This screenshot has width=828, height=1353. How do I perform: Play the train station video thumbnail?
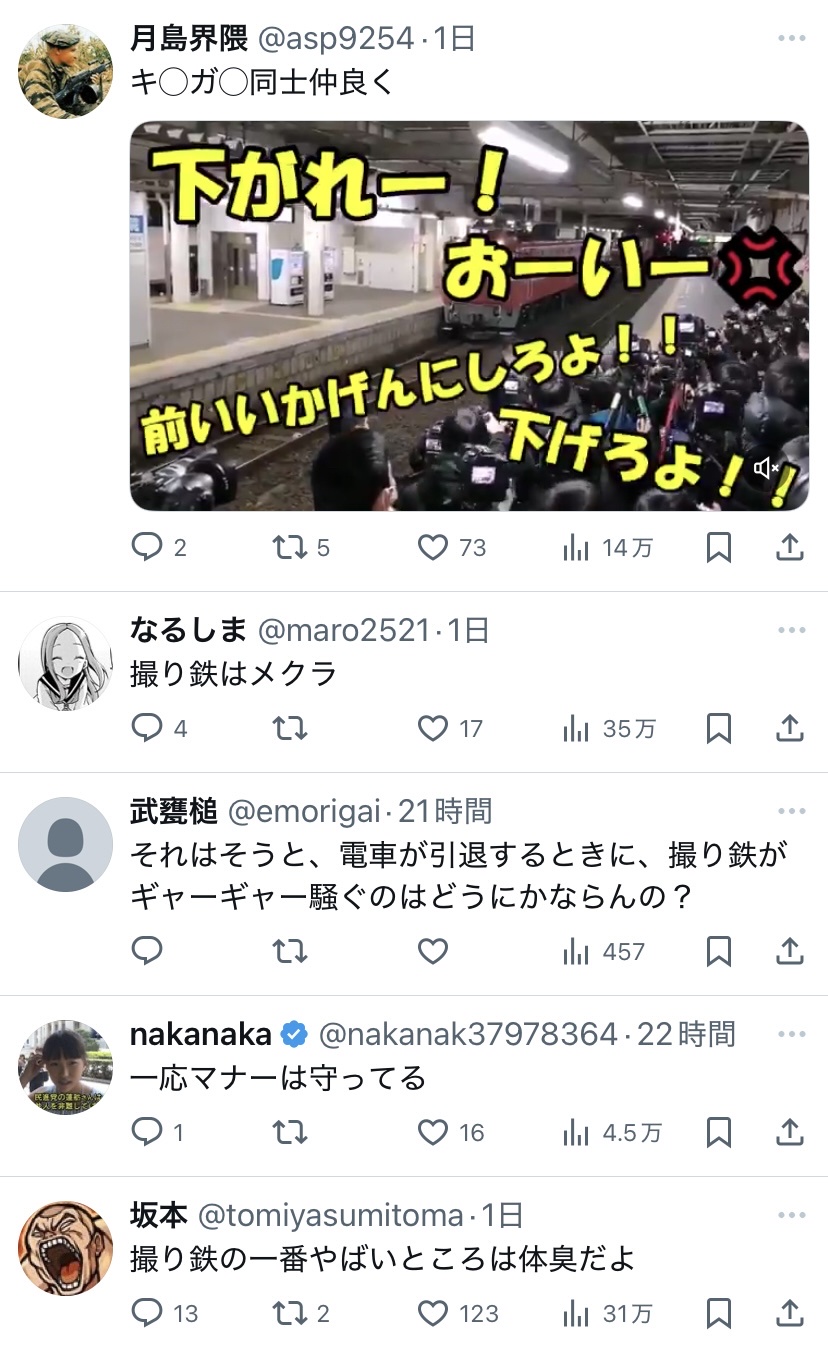coord(468,316)
